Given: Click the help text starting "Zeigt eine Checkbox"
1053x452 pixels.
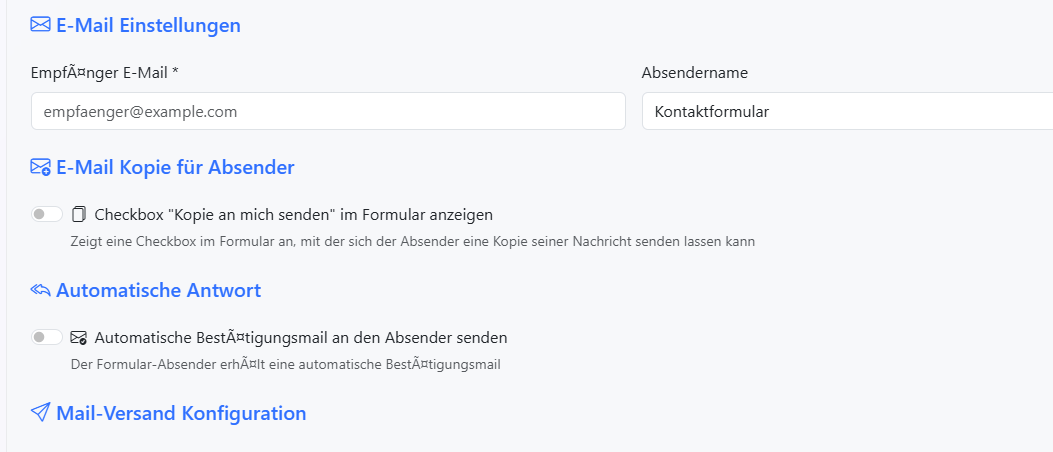Looking at the screenshot, I should (412, 241).
